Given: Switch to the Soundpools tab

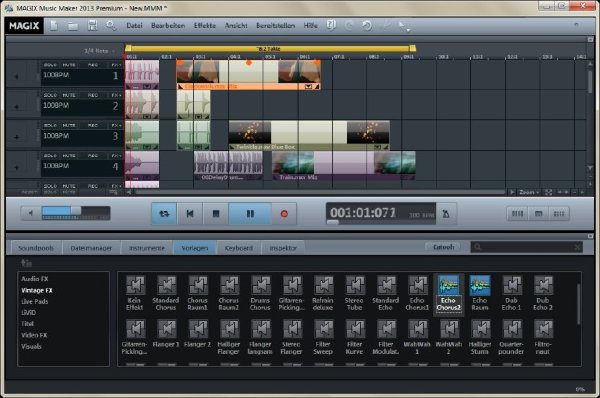Looking at the screenshot, I should tap(36, 248).
